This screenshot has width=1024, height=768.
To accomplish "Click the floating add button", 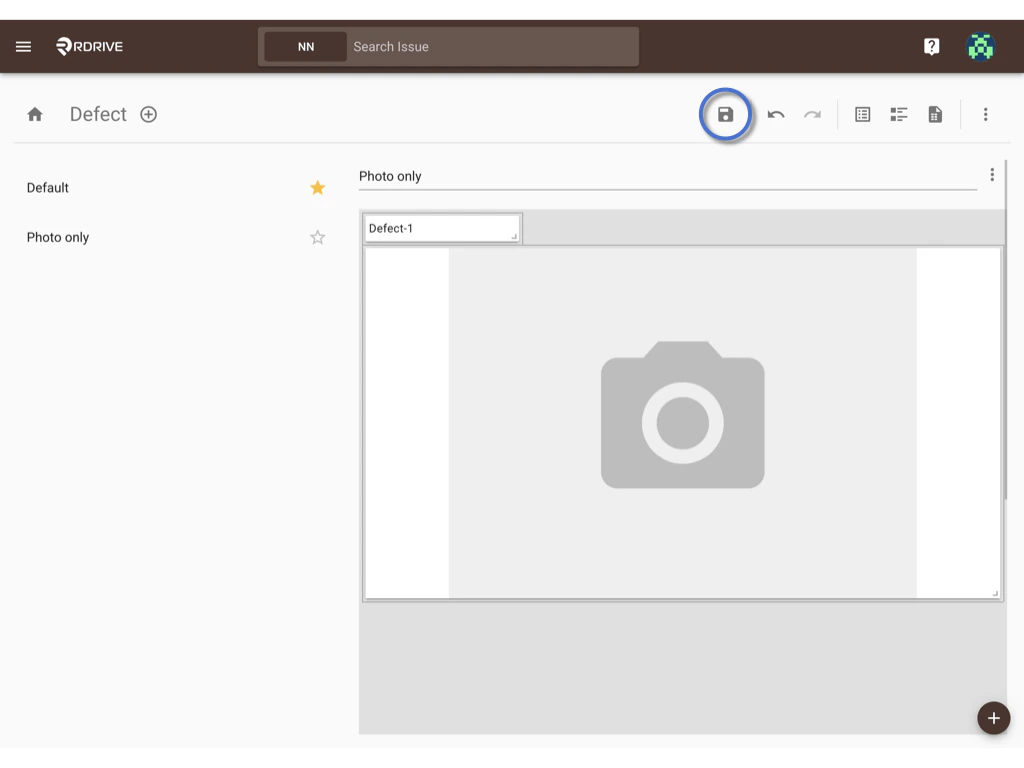I will tap(993, 718).
